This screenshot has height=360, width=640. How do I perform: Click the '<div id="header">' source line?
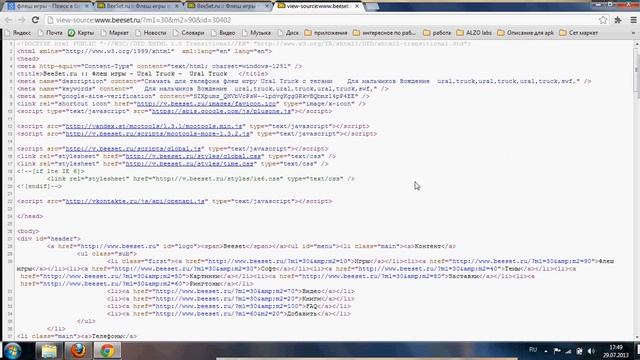point(49,239)
